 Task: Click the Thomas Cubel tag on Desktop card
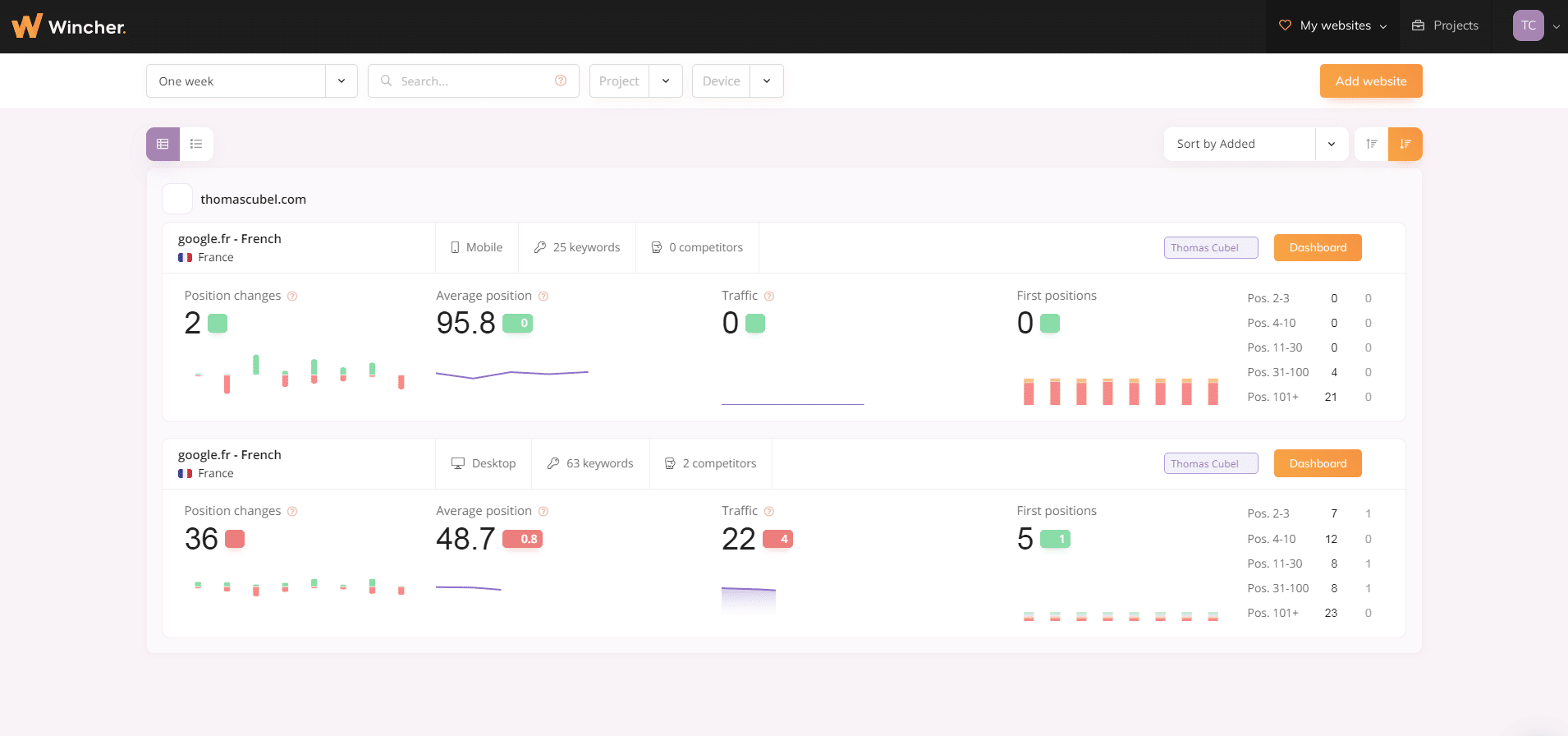(1211, 463)
